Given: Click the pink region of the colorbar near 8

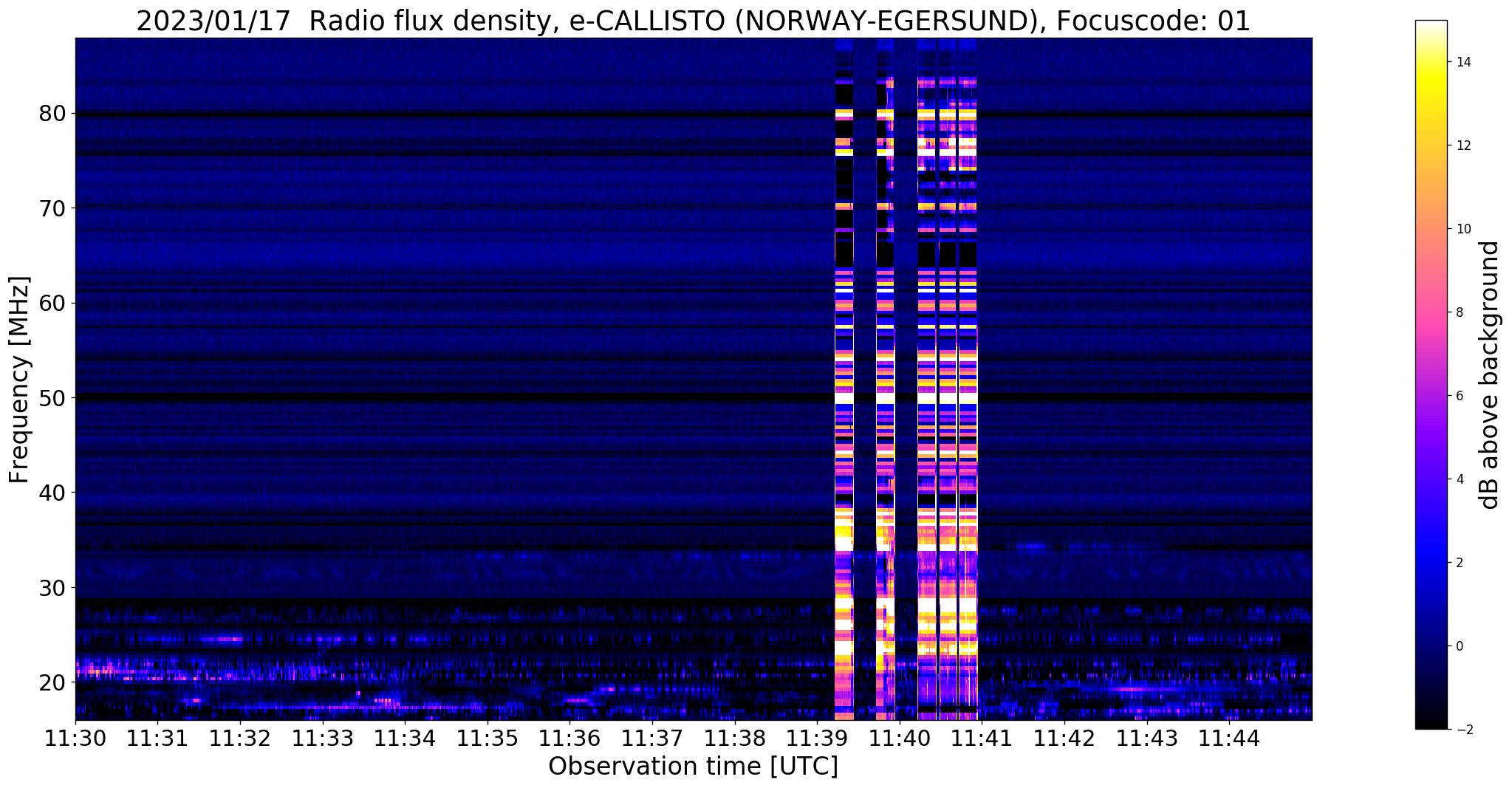Looking at the screenshot, I should [x=1431, y=312].
